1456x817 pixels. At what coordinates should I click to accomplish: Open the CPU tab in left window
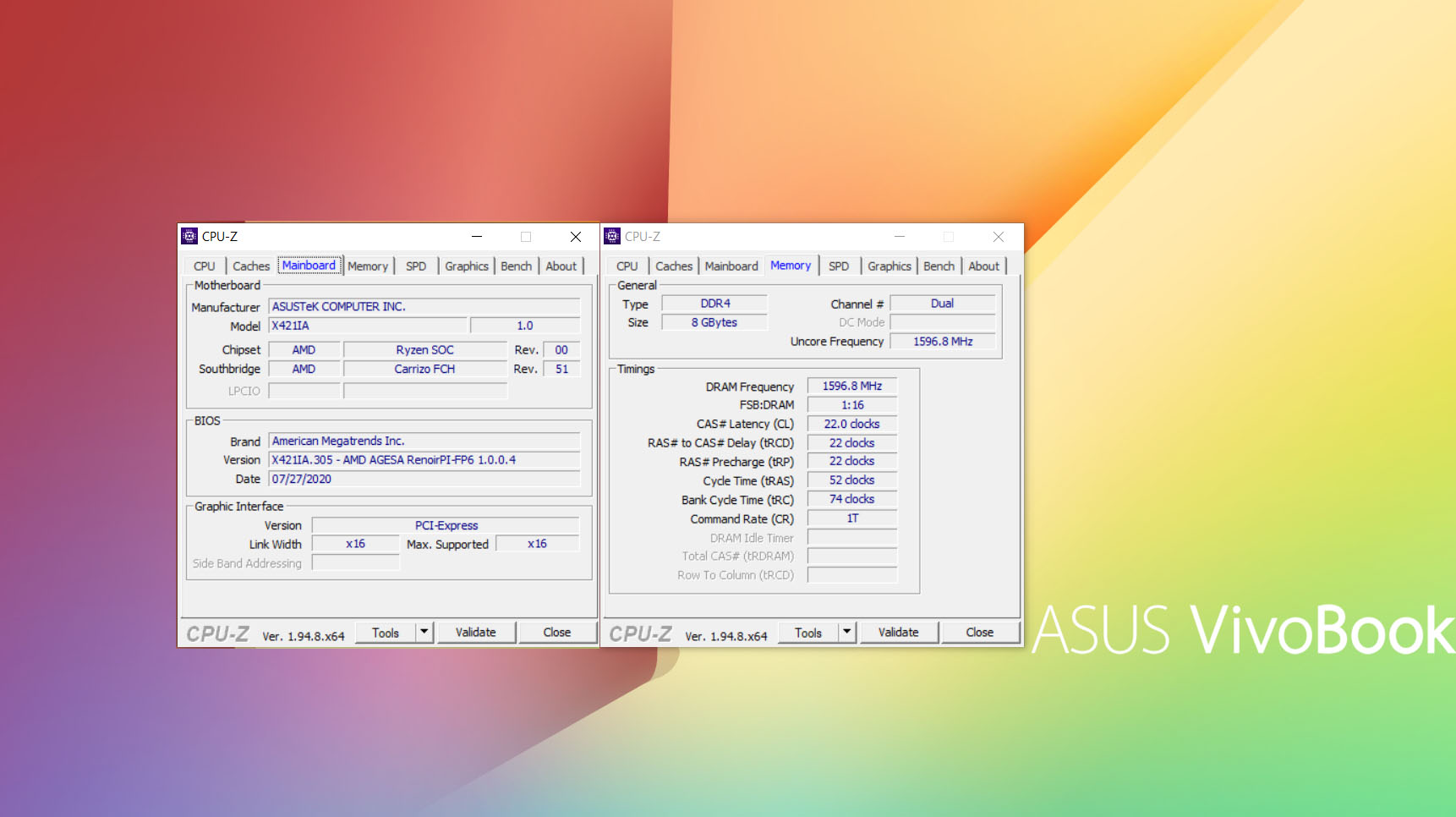(205, 266)
